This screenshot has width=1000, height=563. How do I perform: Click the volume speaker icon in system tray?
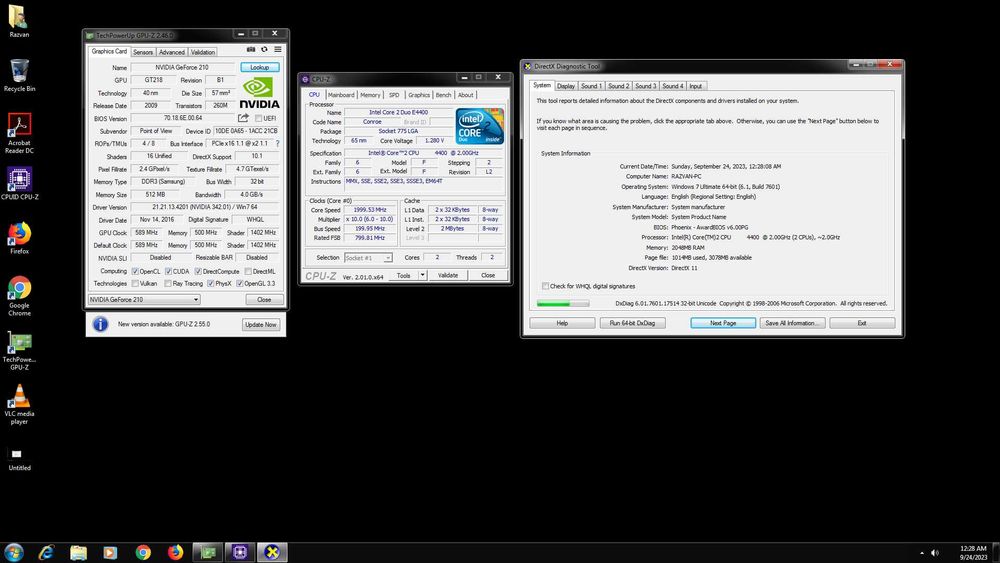tap(935, 553)
